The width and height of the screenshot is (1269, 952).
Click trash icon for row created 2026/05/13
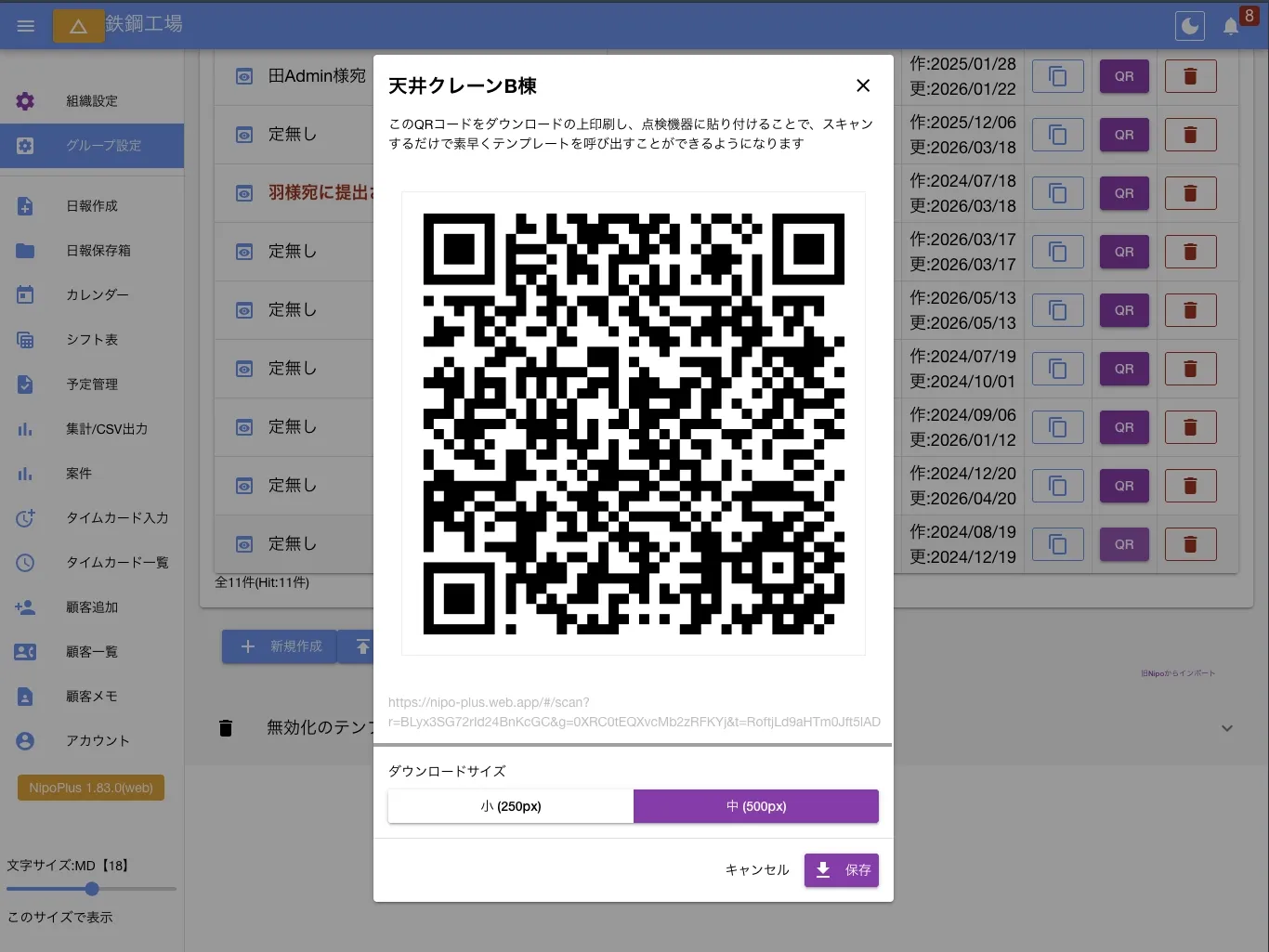[x=1190, y=310]
